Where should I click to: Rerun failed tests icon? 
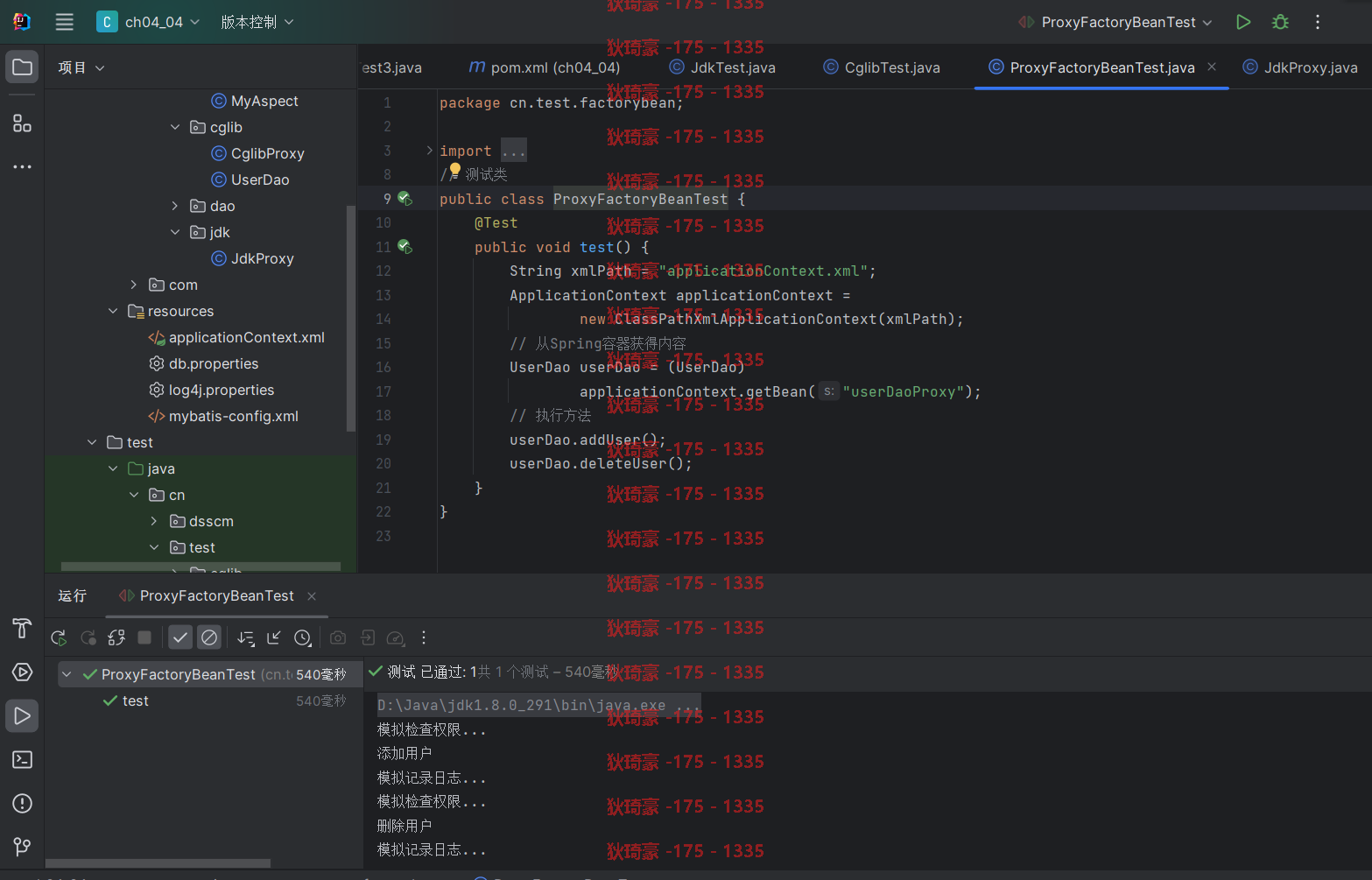pos(88,637)
